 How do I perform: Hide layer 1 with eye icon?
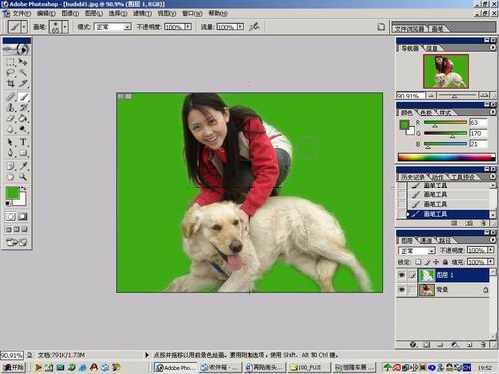(x=402, y=275)
